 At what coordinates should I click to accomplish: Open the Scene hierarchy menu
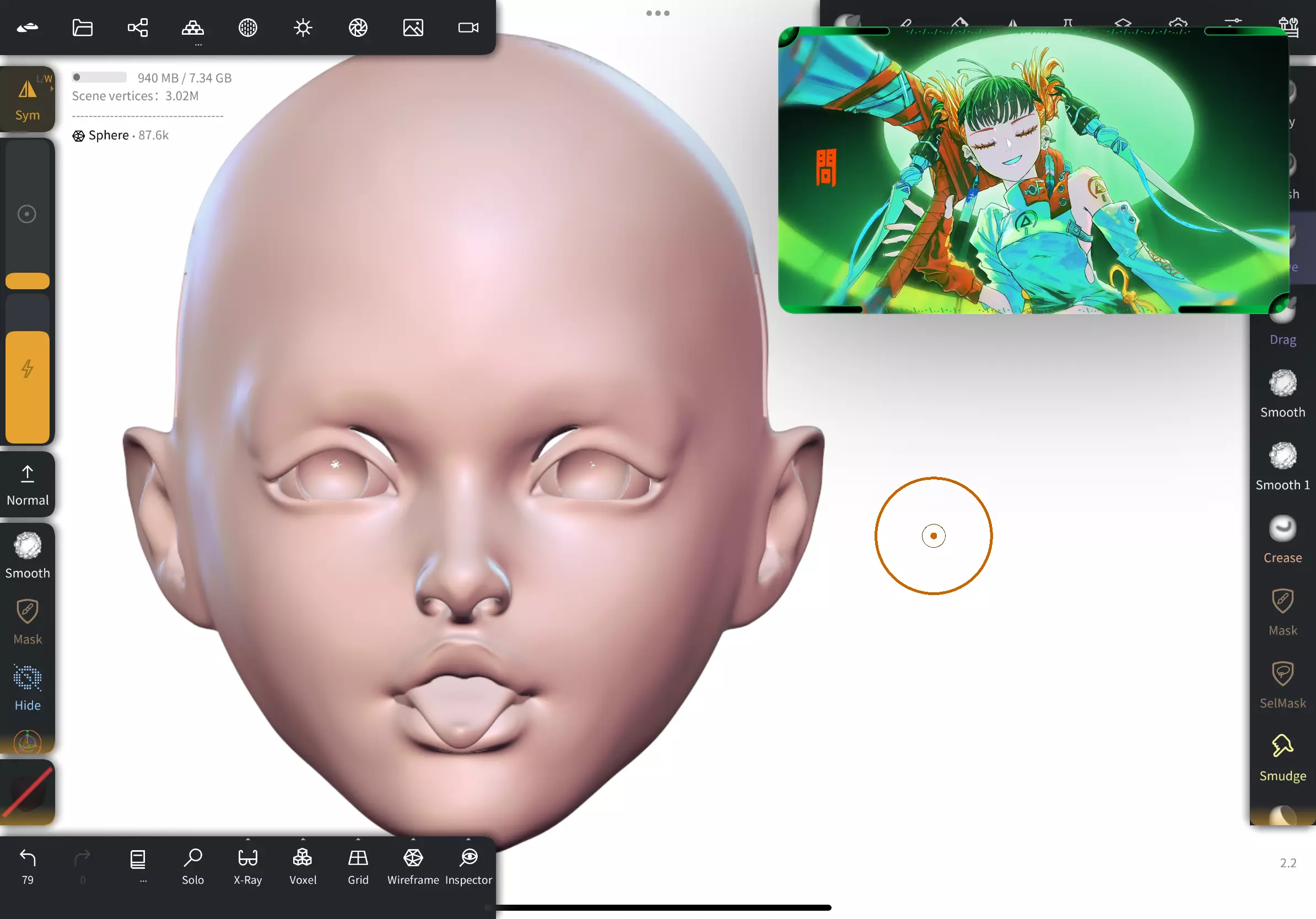138,28
